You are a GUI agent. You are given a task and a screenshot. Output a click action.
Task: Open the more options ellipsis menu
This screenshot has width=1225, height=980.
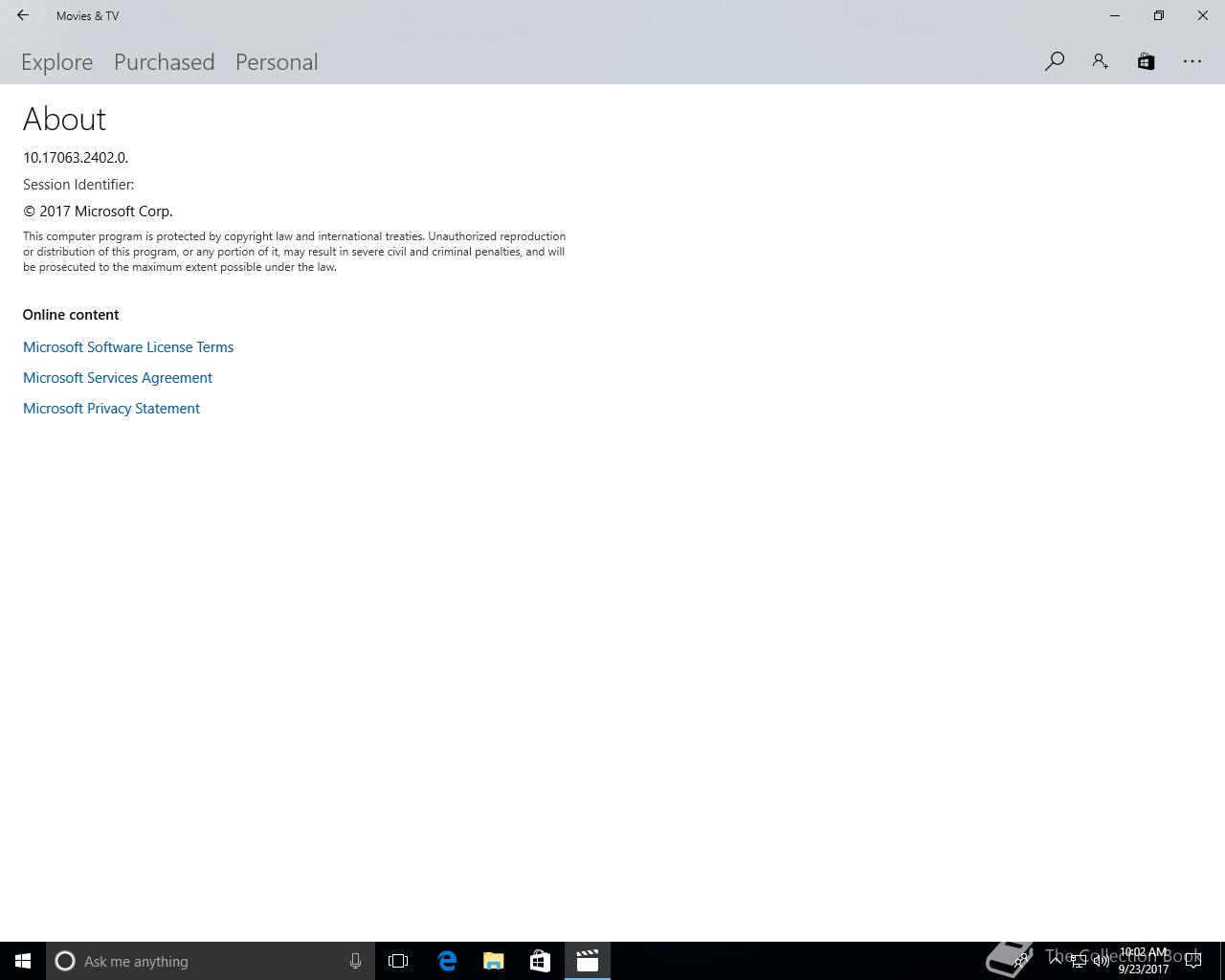[1192, 61]
